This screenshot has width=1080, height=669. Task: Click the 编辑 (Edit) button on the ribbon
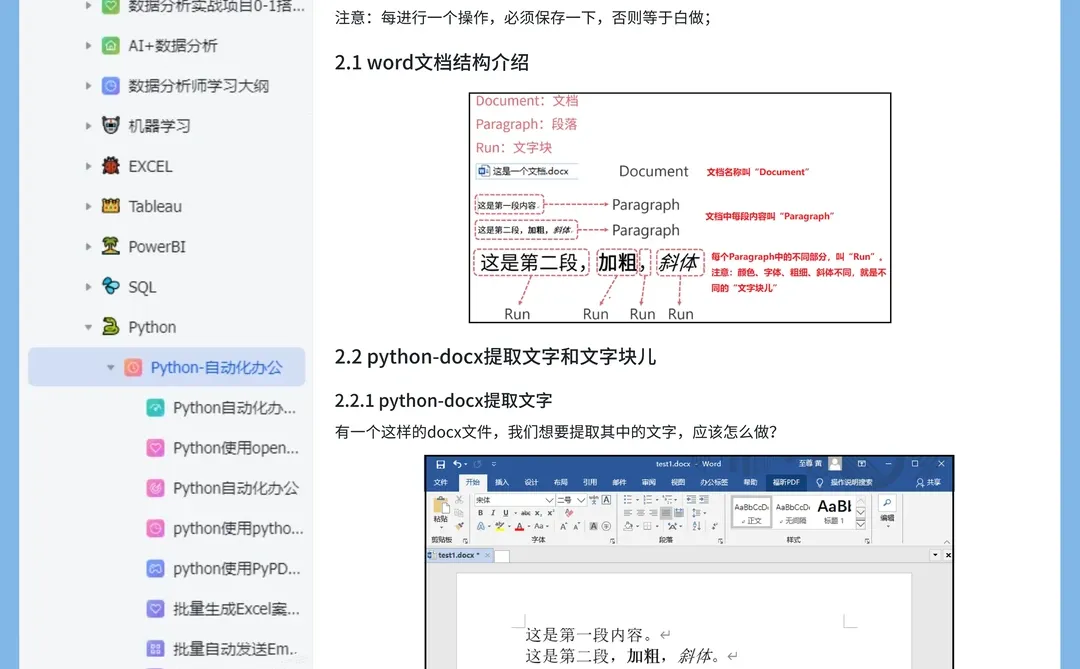coord(886,518)
